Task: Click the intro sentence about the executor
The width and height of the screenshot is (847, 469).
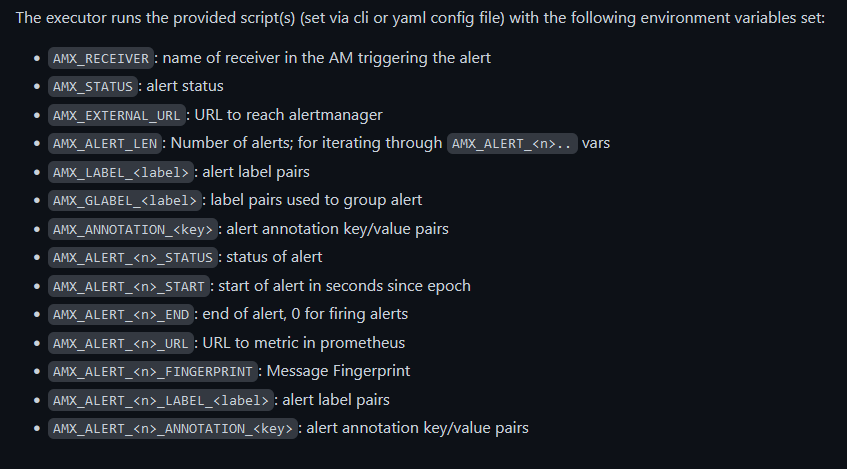Action: [420, 19]
